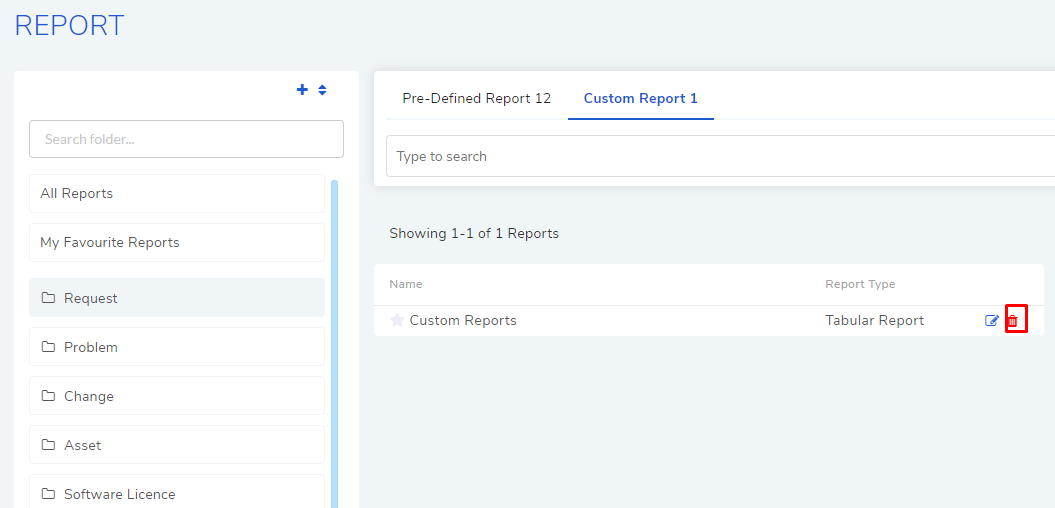
Task: Edit the Custom Reports entry
Action: (x=992, y=321)
